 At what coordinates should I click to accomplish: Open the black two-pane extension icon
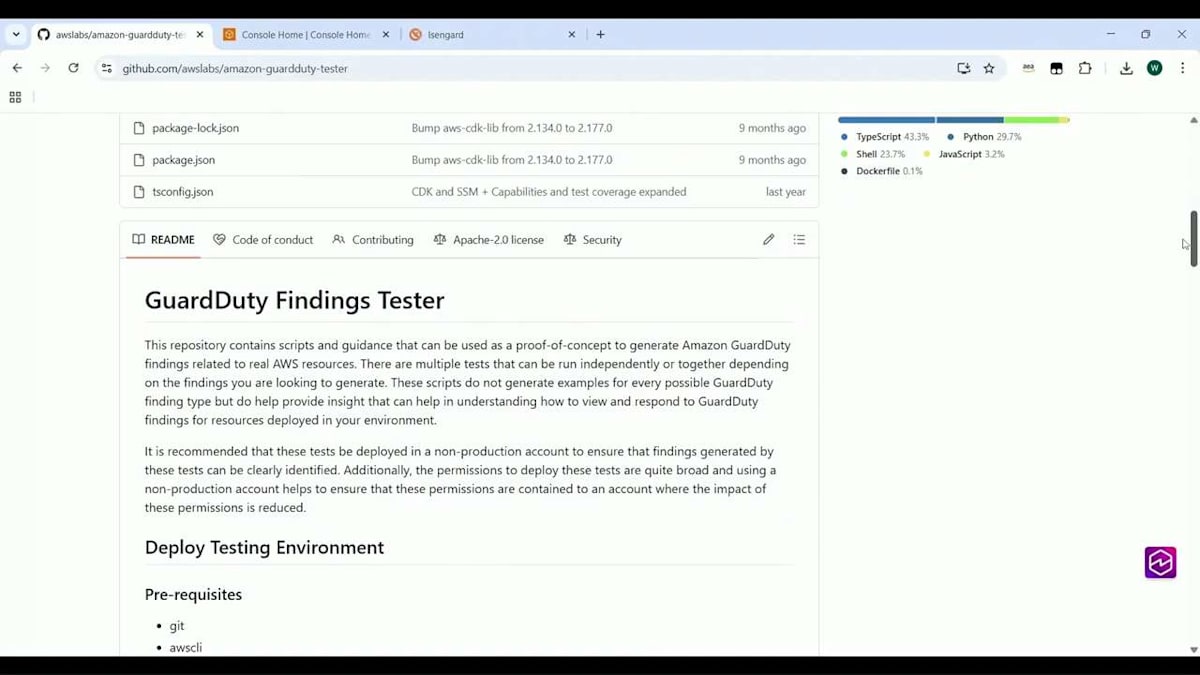tap(1056, 68)
